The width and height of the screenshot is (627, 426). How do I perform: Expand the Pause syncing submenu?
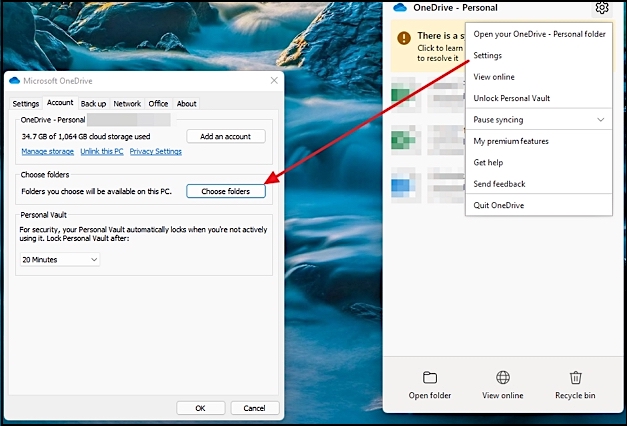click(600, 120)
